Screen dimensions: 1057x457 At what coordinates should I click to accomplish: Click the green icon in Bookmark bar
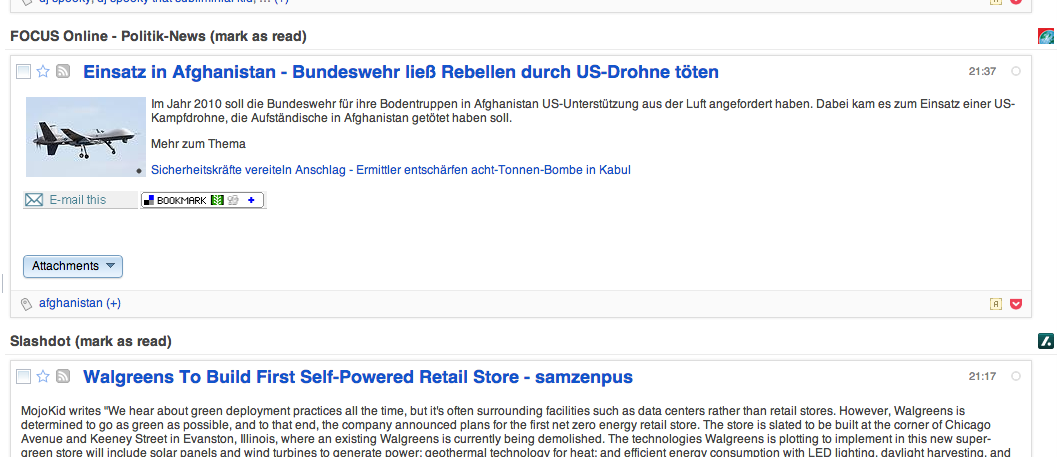(x=216, y=200)
